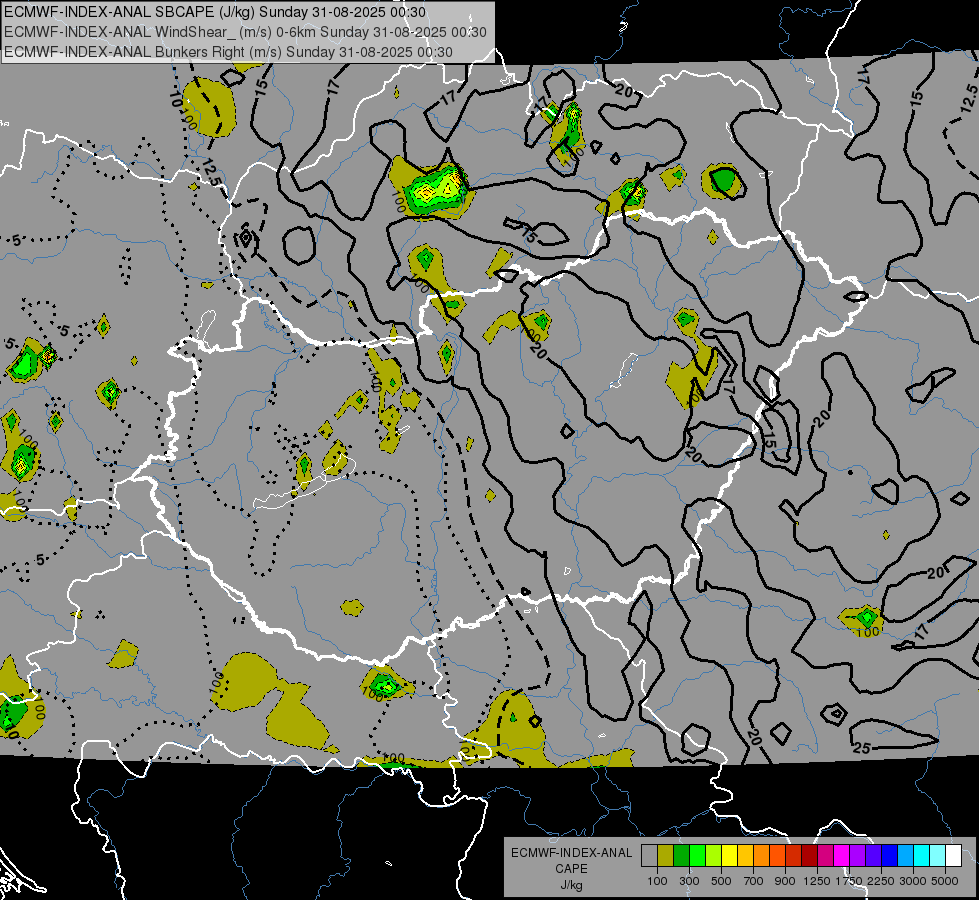Click the SBCAPE (J/kg) title line
This screenshot has width=979, height=900.
(x=215, y=12)
